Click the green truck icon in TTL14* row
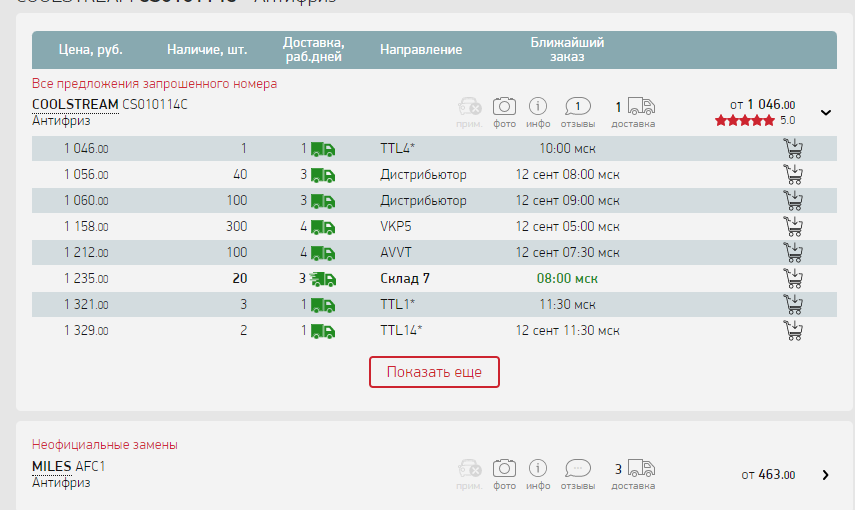Screen dimensions: 855x510 point(323,331)
